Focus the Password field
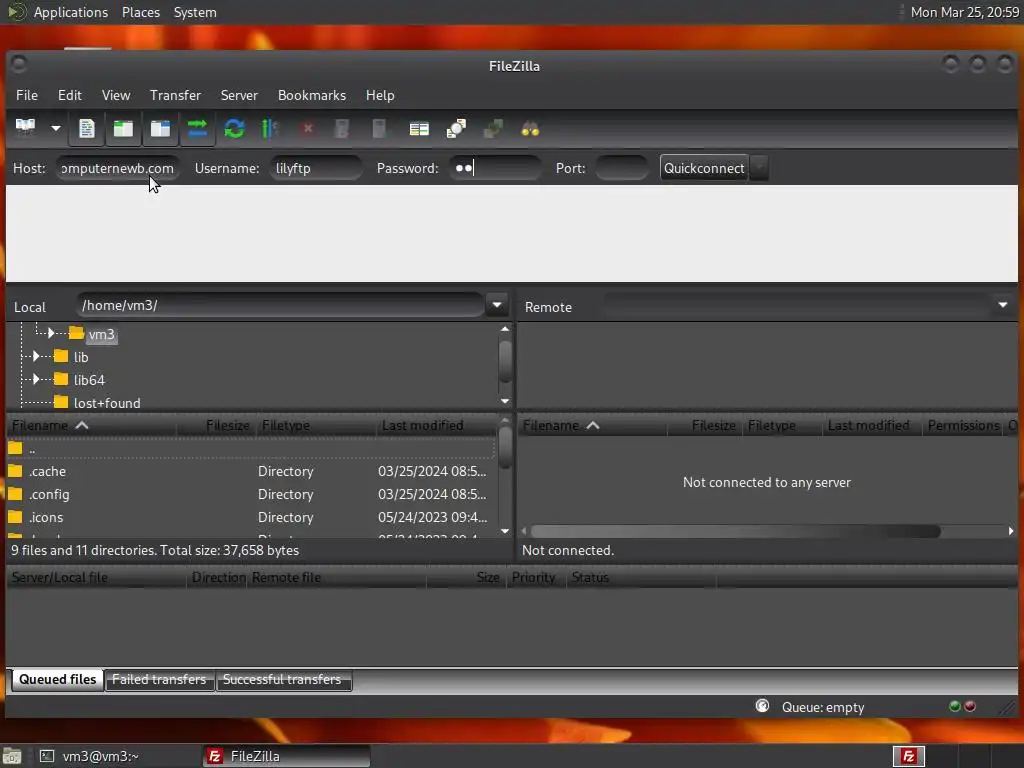The height and width of the screenshot is (768, 1024). point(495,168)
